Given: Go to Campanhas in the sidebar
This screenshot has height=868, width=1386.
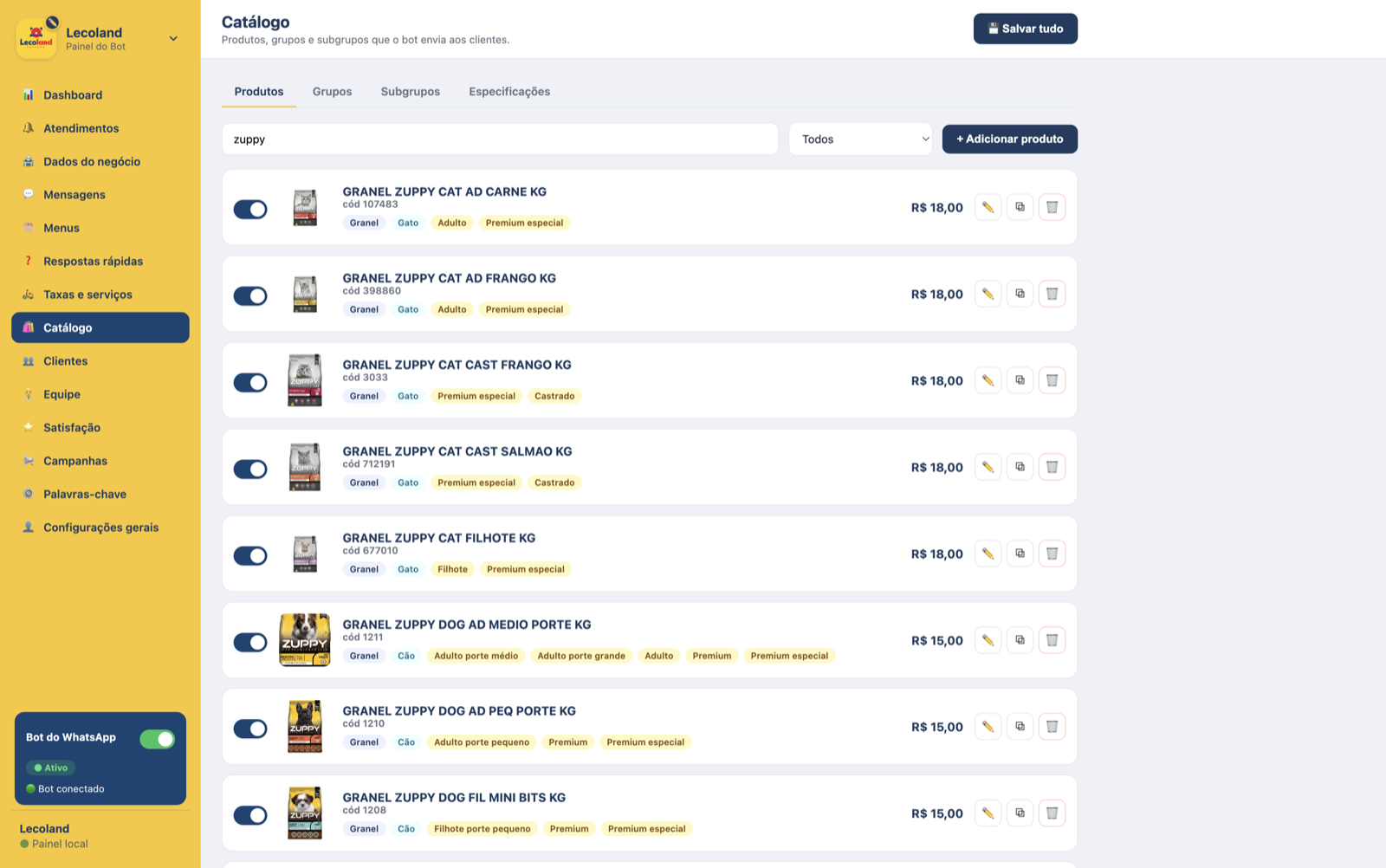Looking at the screenshot, I should [100, 461].
